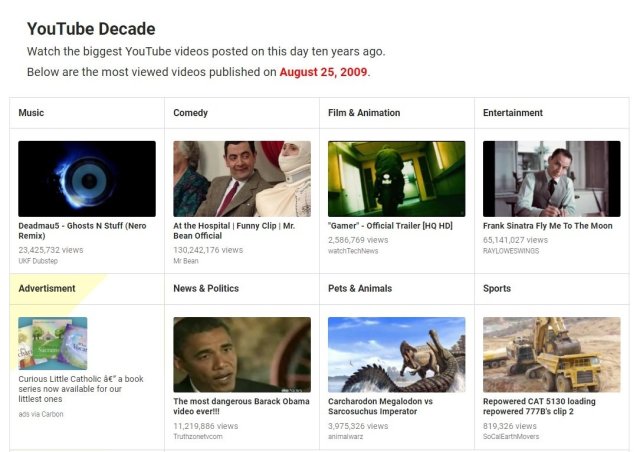Click the 'ads via Carbon' link
The height and width of the screenshot is (452, 640).
(x=41, y=414)
